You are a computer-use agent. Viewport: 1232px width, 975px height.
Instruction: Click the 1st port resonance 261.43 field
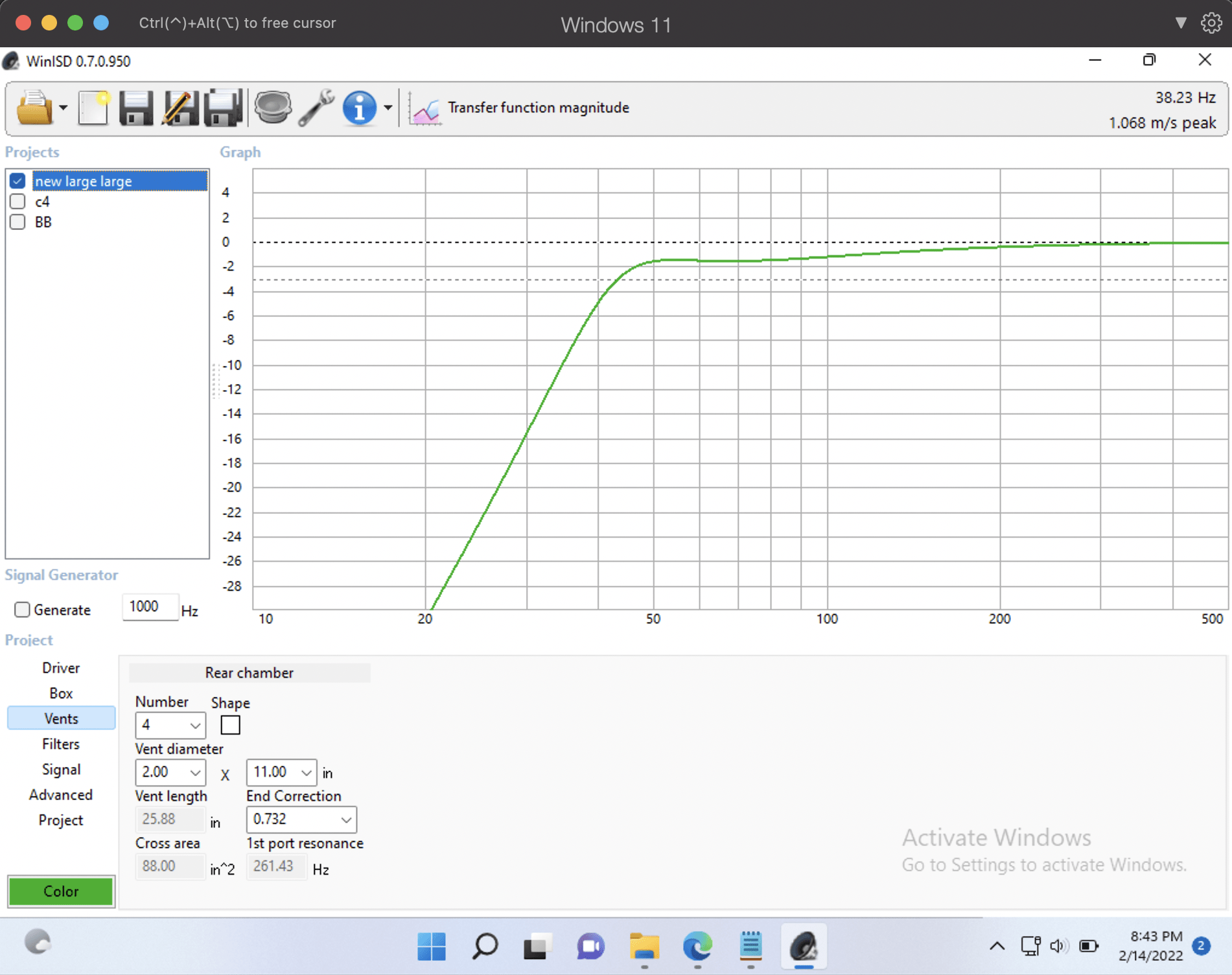[276, 867]
